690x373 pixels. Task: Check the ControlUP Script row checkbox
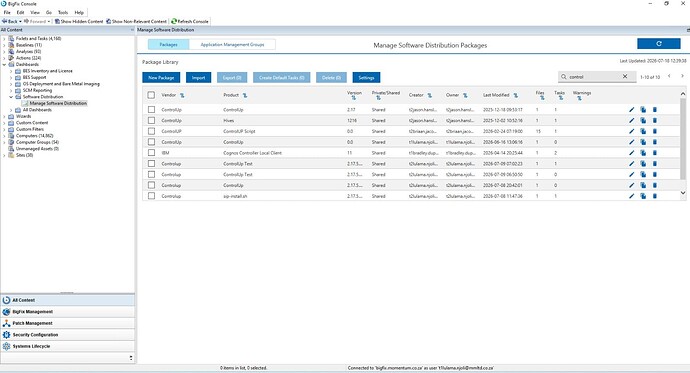(x=151, y=131)
